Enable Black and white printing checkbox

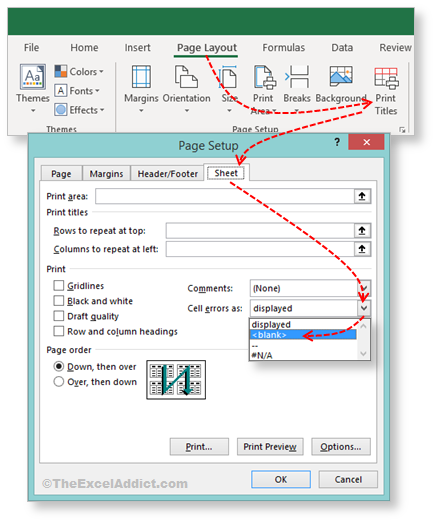coord(59,300)
